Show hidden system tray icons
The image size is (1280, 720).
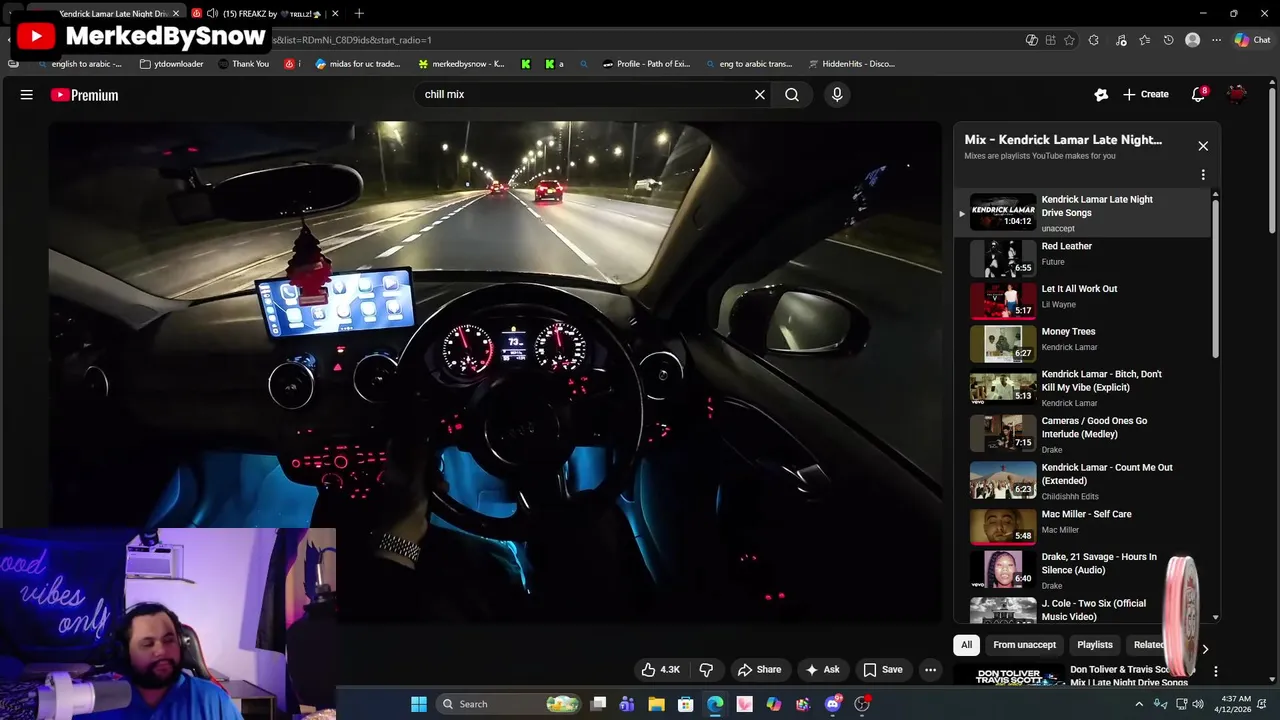[x=1138, y=704]
